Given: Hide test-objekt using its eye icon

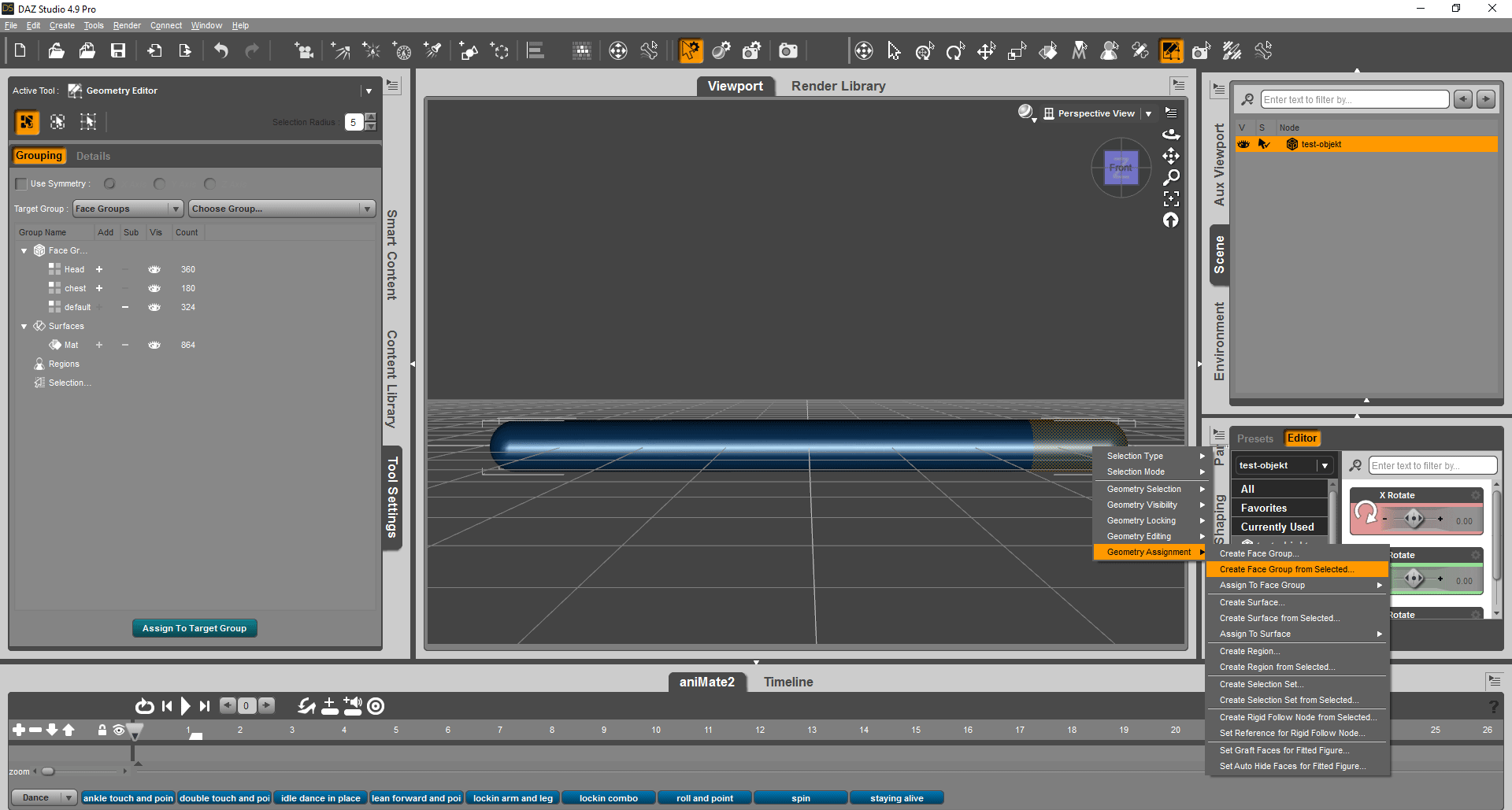Looking at the screenshot, I should (1243, 144).
